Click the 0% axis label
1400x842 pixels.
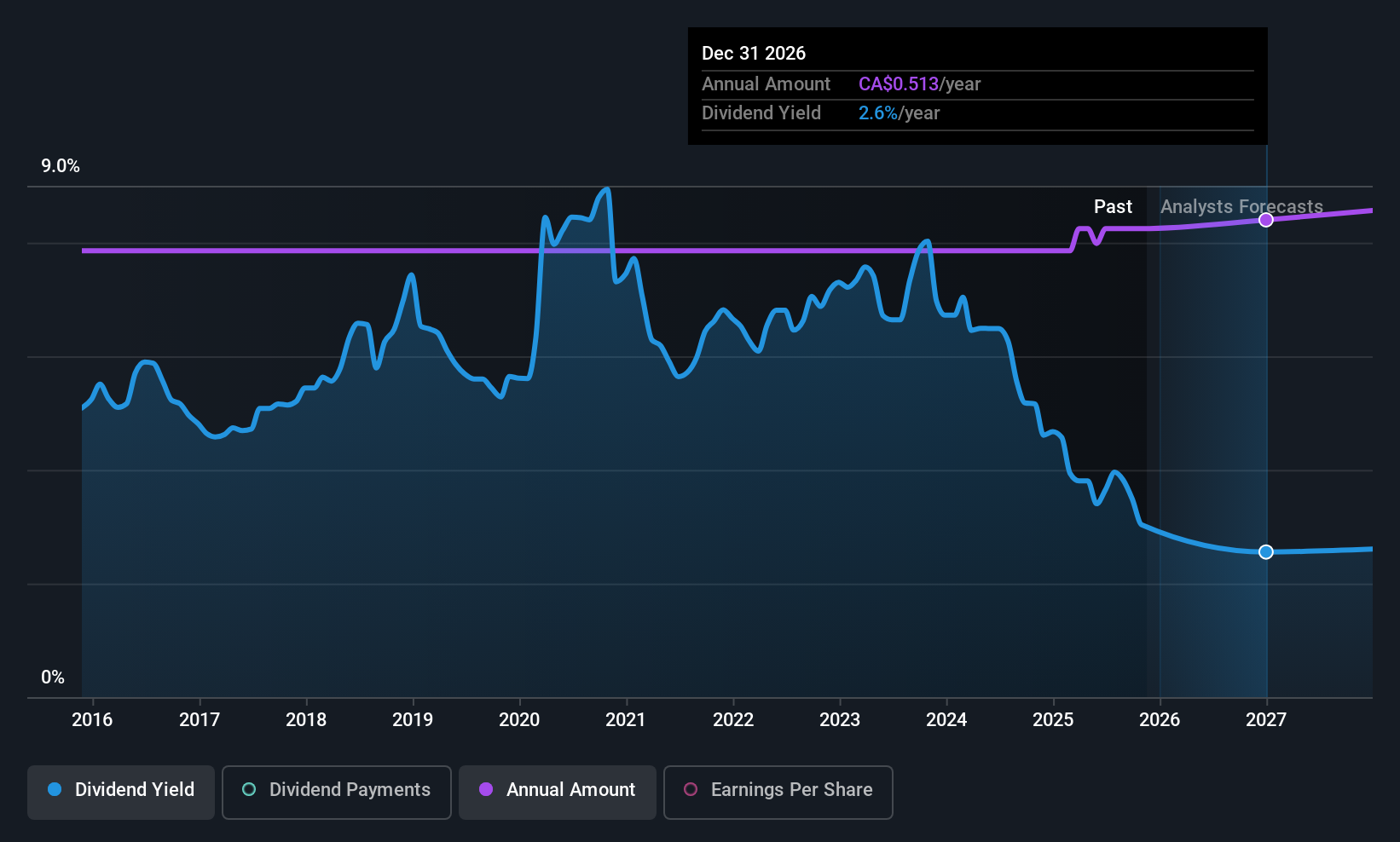(52, 677)
